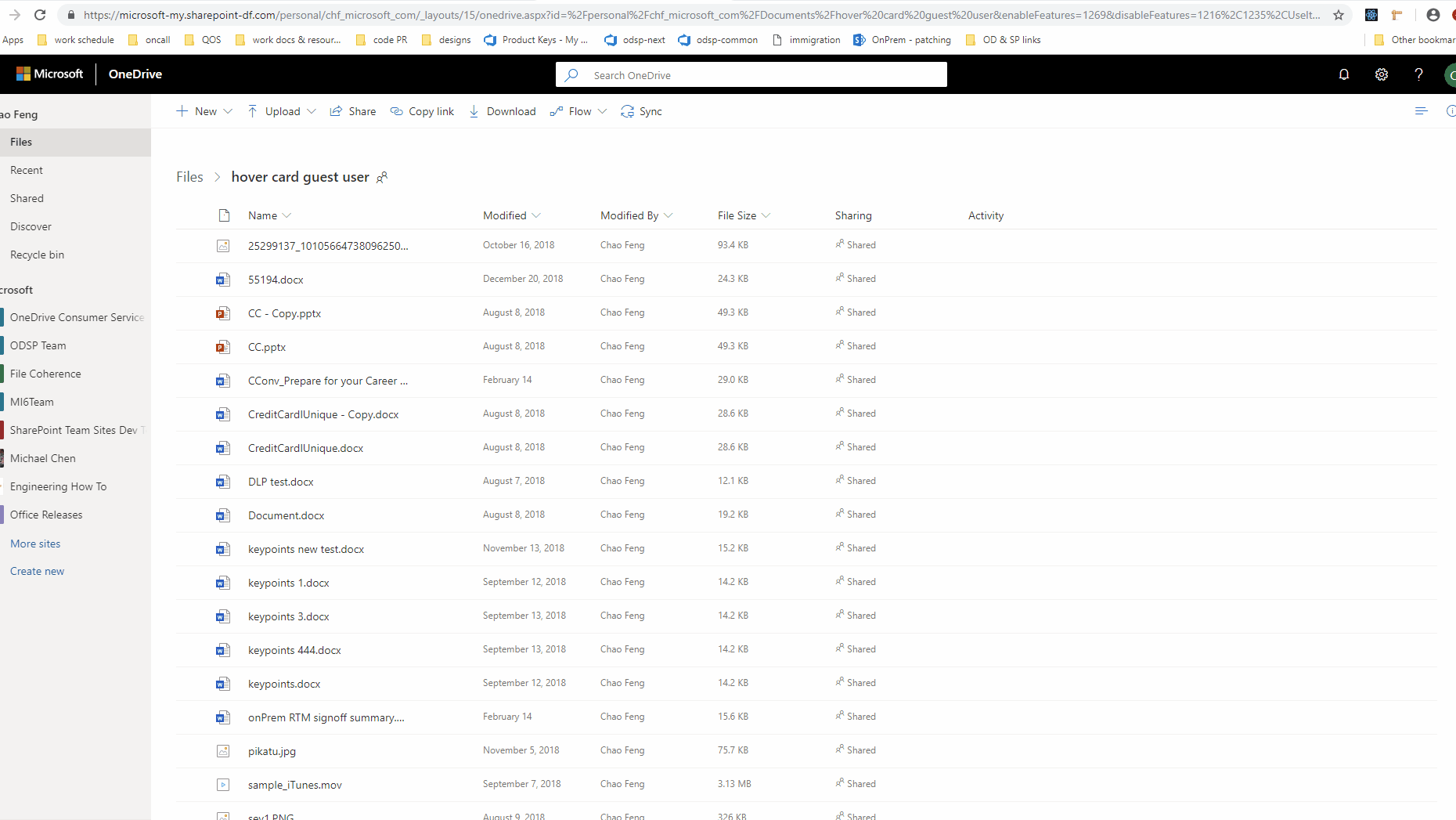Viewport: 1456px width, 820px height.
Task: Click the Create new link
Action: pyautogui.click(x=37, y=571)
